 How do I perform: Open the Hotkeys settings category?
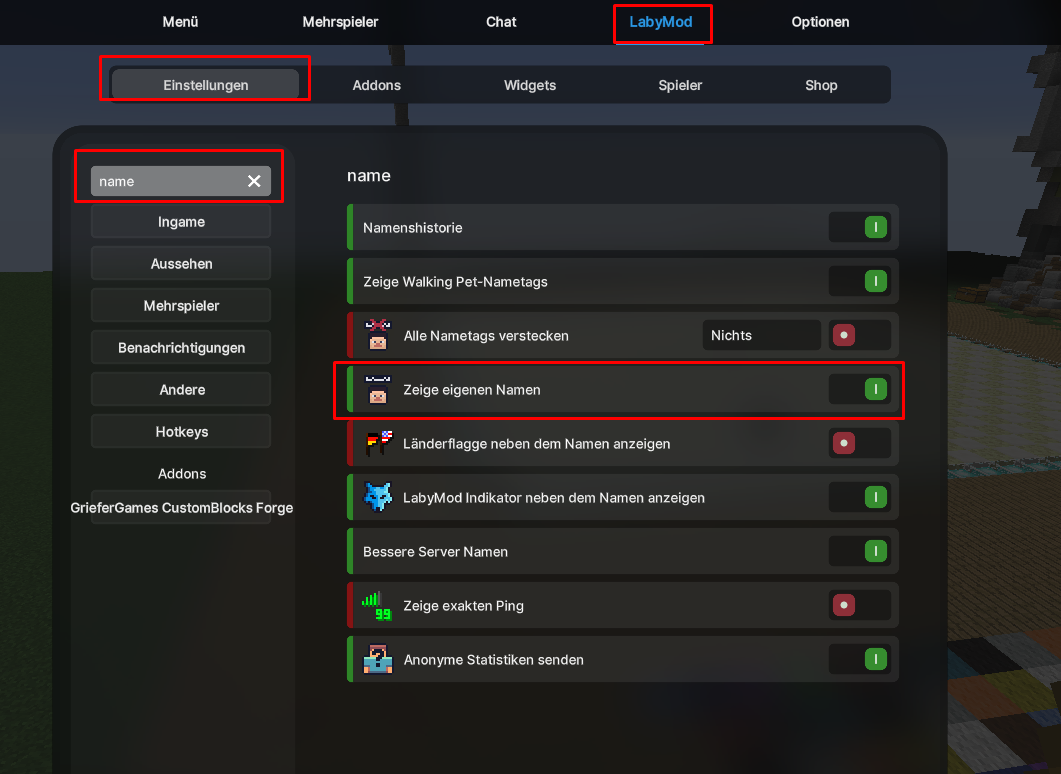coord(181,432)
